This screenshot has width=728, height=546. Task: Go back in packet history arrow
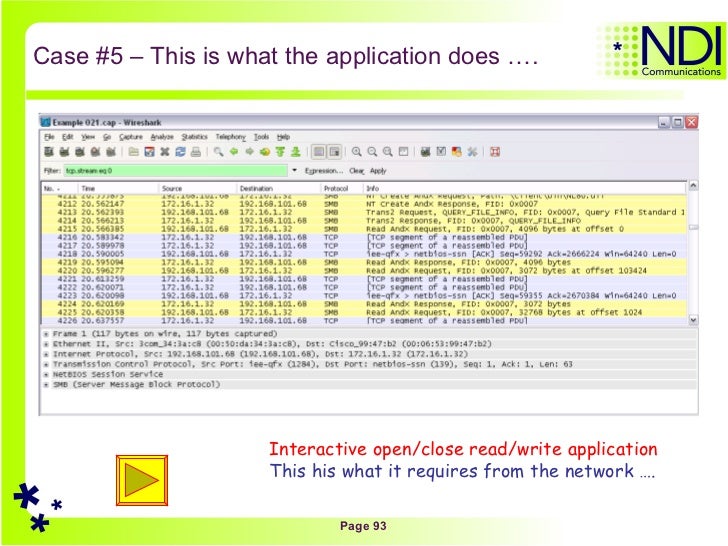click(234, 152)
